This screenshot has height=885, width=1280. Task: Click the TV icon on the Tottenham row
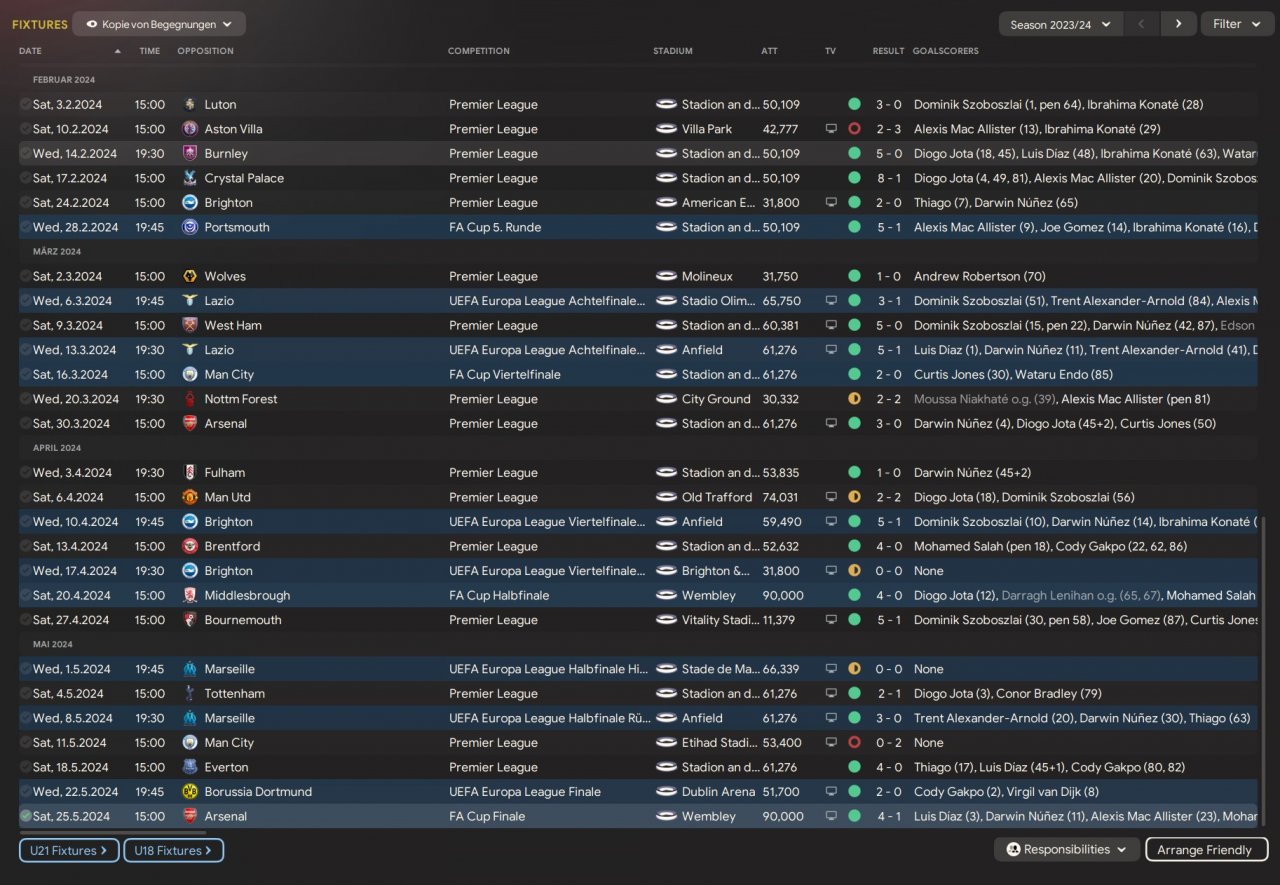point(831,694)
